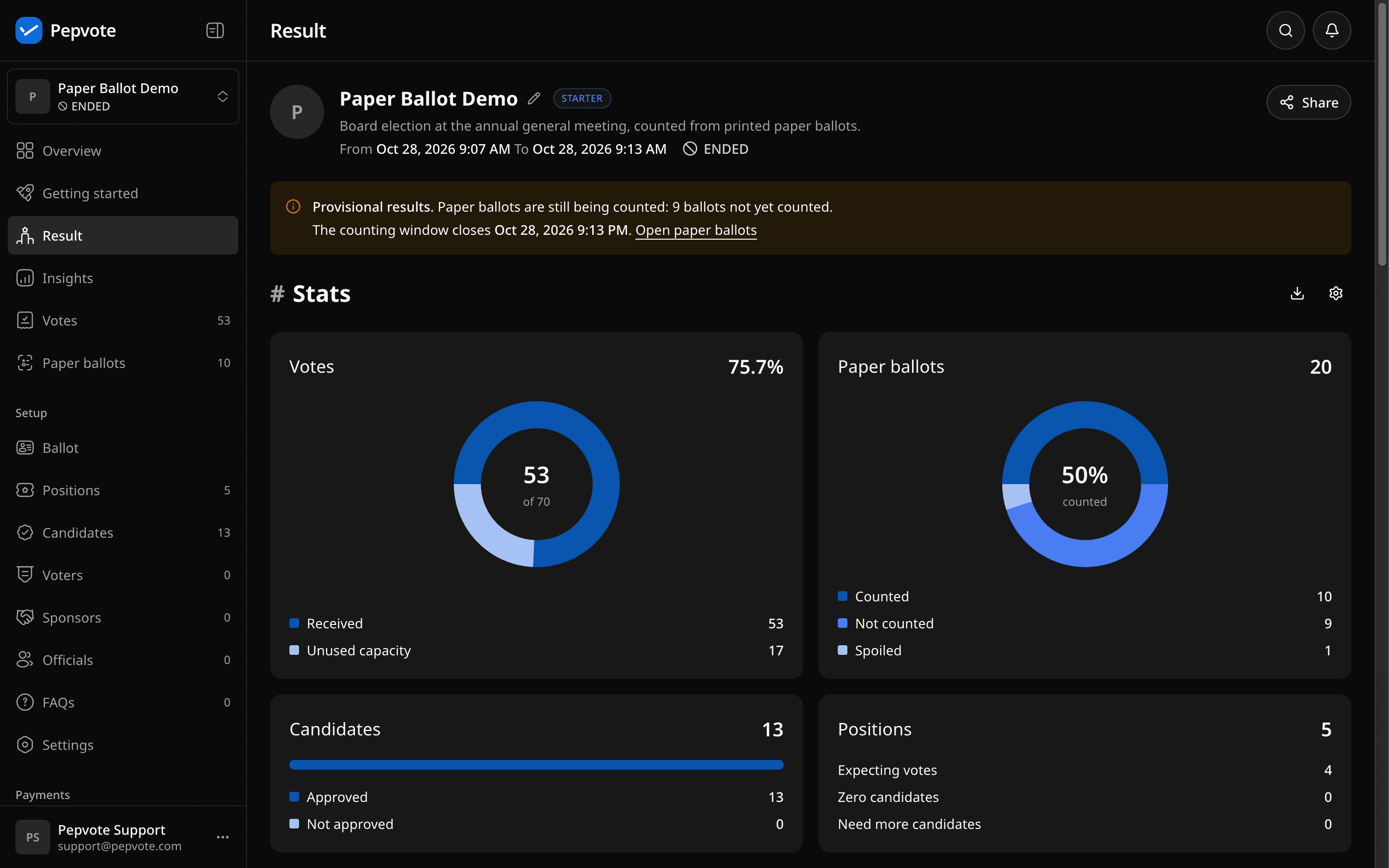Open Paper ballots sidebar item
This screenshot has height=868, width=1389.
pyautogui.click(x=123, y=364)
